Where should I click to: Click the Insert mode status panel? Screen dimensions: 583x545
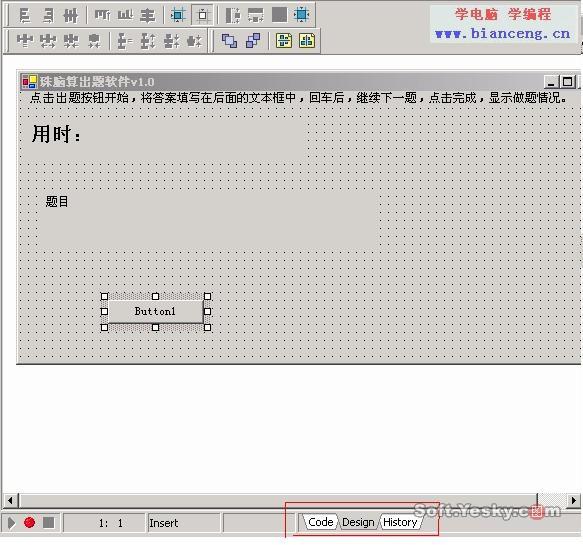tap(184, 523)
